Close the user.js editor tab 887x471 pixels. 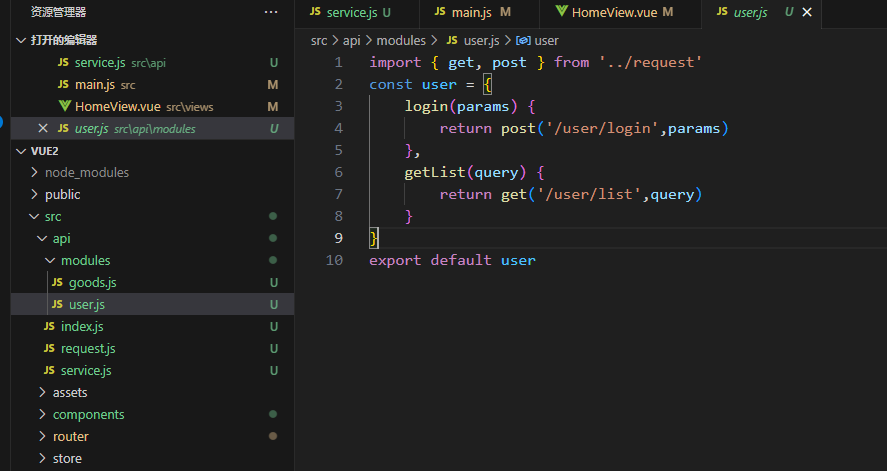click(x=807, y=12)
